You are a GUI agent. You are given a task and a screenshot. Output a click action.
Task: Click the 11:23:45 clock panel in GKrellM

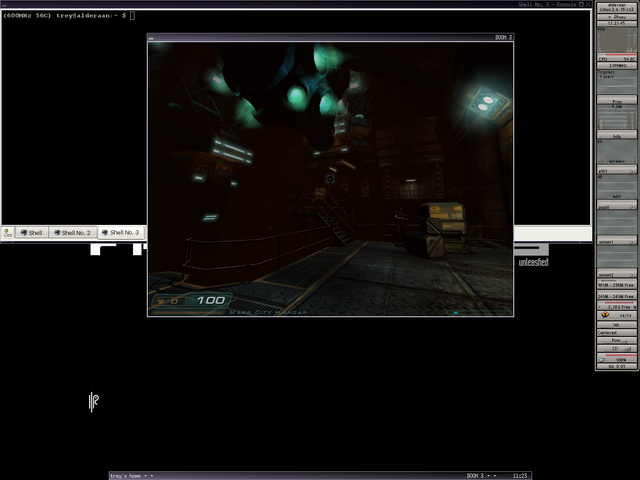tap(617, 23)
